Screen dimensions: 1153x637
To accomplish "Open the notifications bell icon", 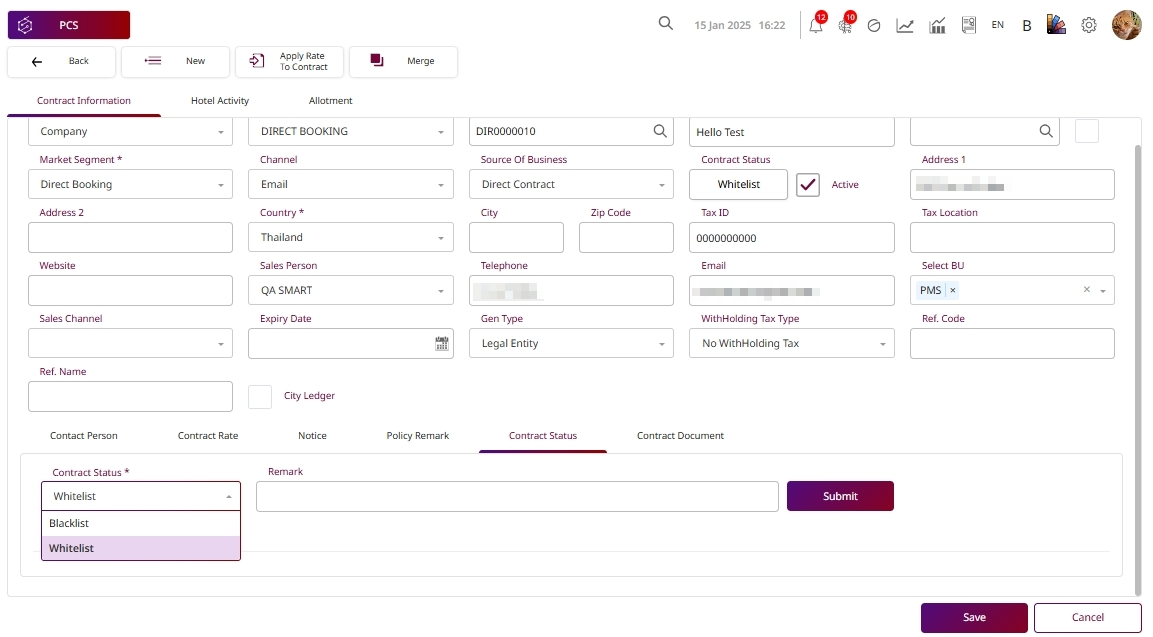I will click(x=816, y=26).
